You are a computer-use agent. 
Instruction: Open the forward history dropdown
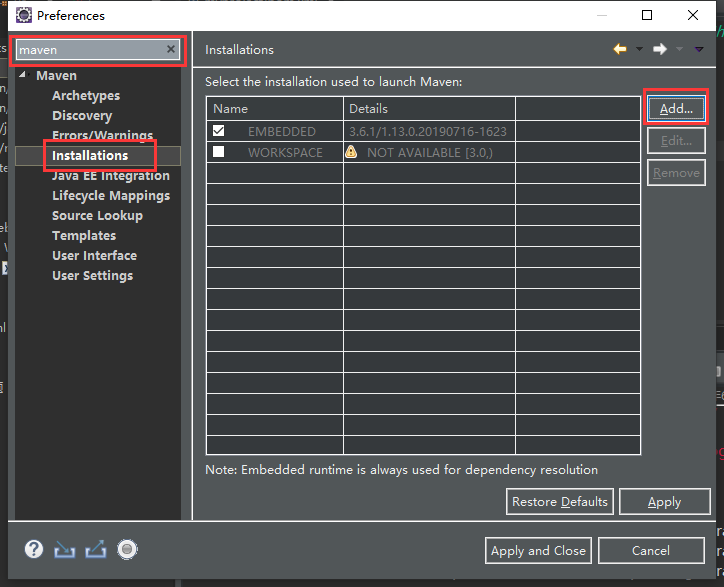pos(679,49)
